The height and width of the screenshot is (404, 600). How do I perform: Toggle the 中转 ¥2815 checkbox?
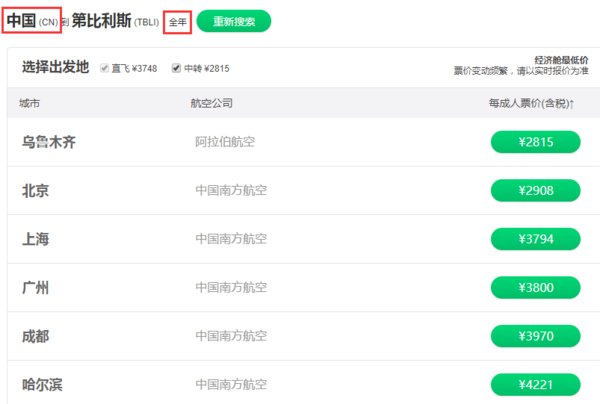click(x=177, y=68)
